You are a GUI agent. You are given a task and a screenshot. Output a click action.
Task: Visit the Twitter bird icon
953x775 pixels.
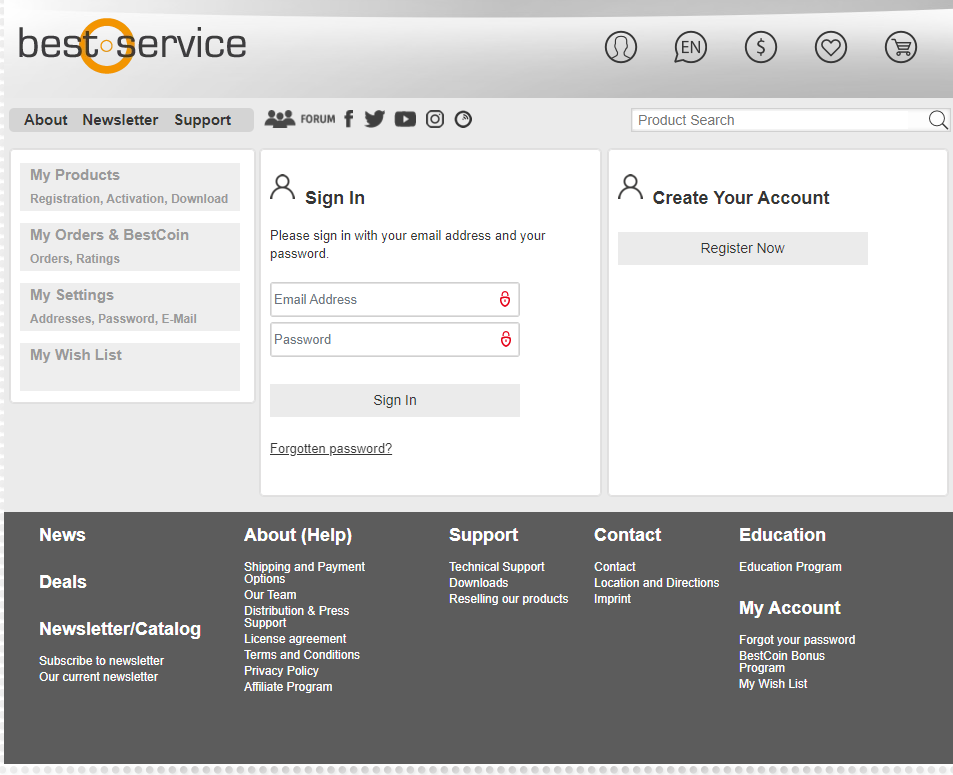tap(374, 119)
